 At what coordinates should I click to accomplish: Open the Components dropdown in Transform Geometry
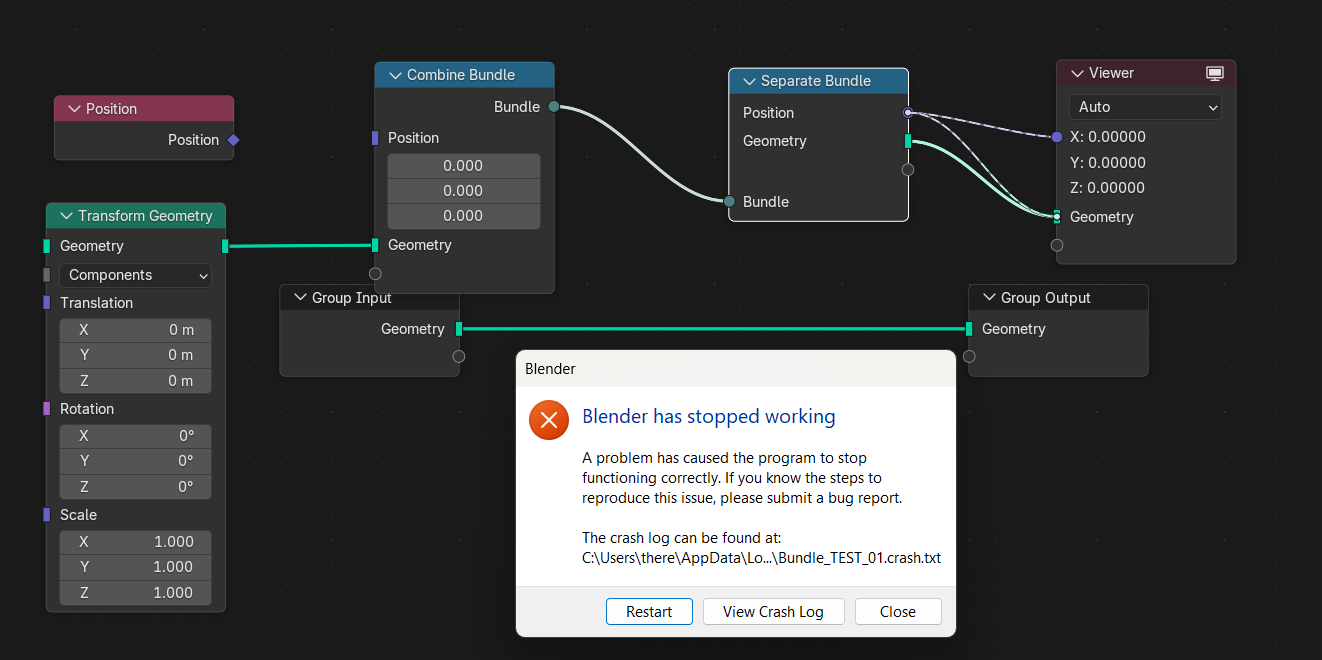pos(135,275)
